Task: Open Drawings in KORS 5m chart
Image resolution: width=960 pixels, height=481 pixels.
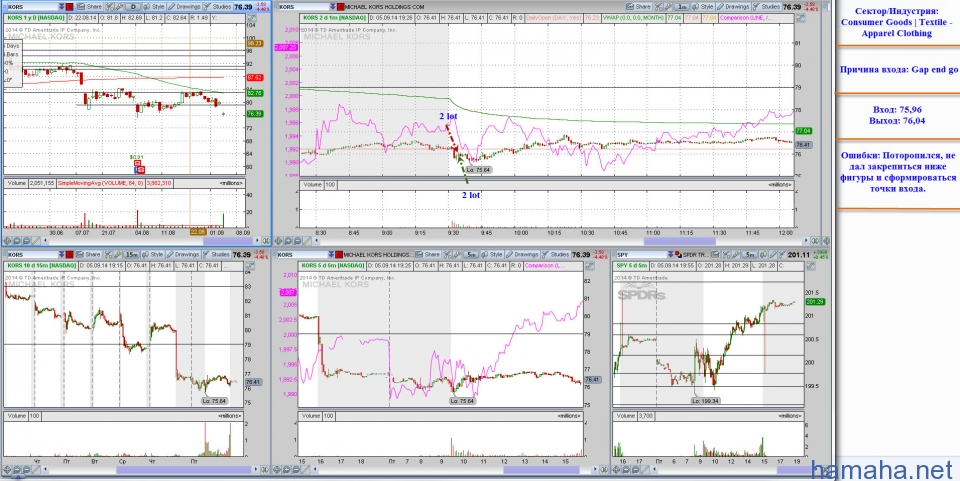Action: click(x=522, y=255)
